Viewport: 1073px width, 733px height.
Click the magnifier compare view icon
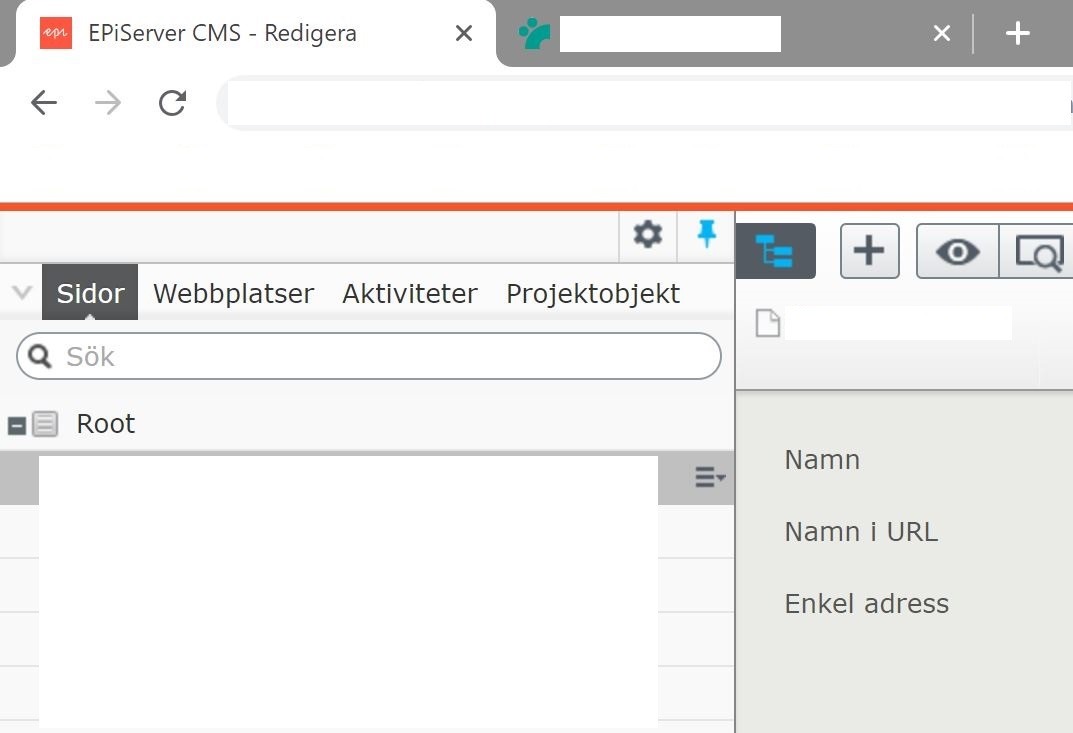point(1038,251)
